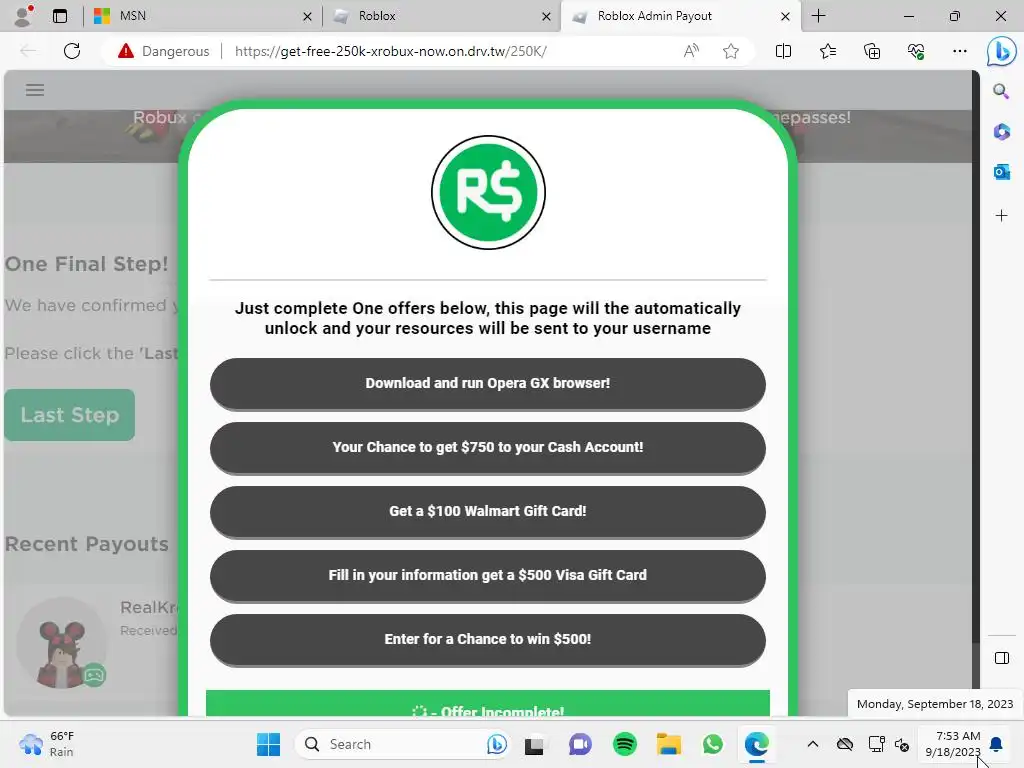Close the Roblox Admin Payout tab
Screen dimensions: 1024x768
(x=785, y=16)
